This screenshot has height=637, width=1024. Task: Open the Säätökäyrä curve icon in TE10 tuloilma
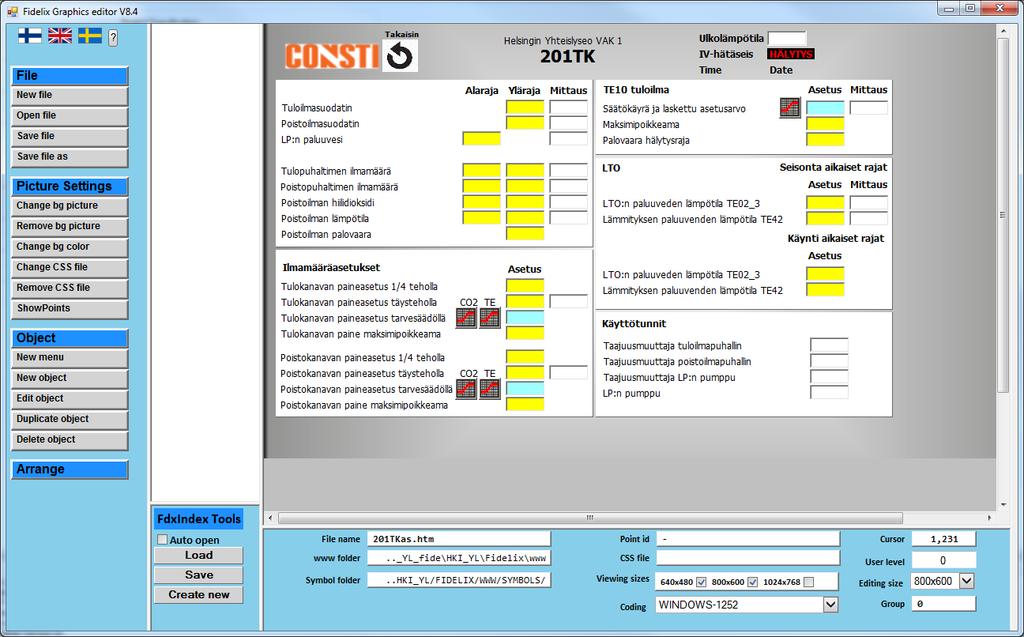(x=790, y=108)
